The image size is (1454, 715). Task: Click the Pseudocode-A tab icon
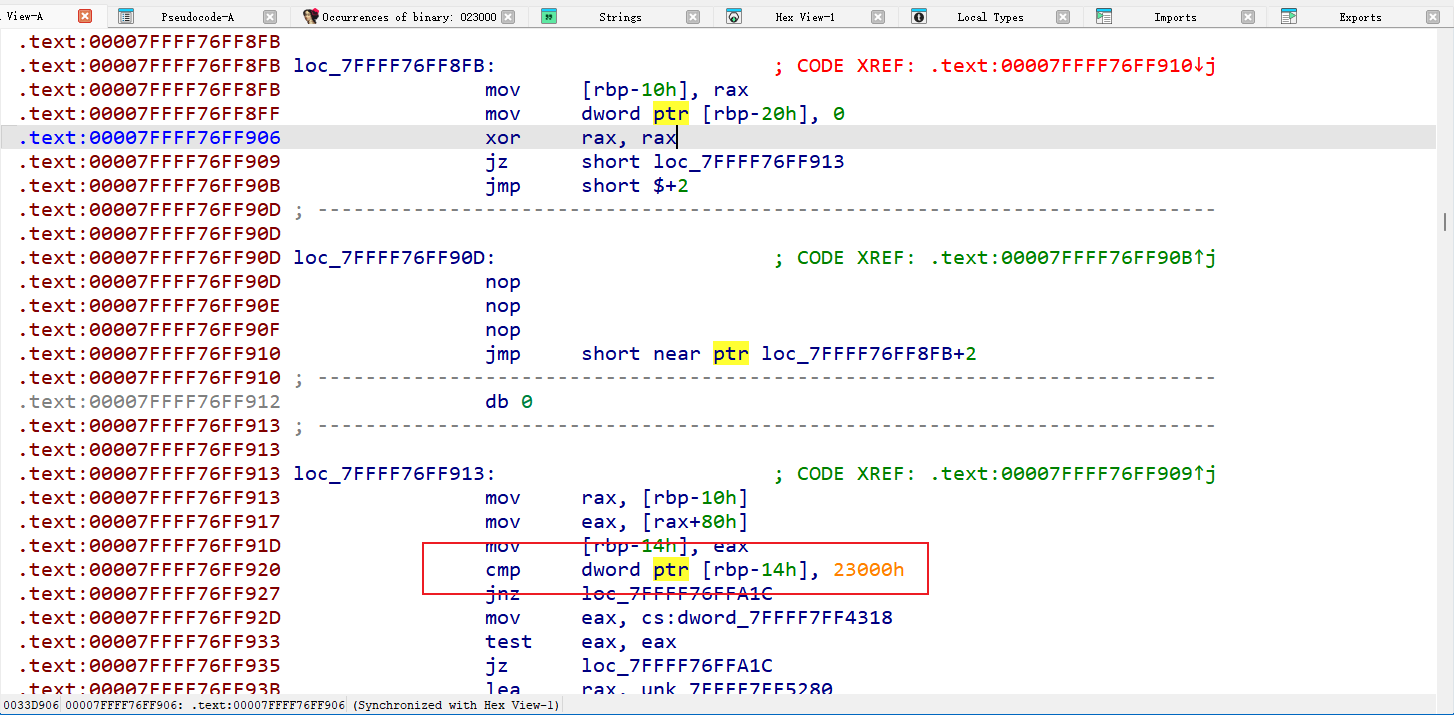tap(126, 17)
